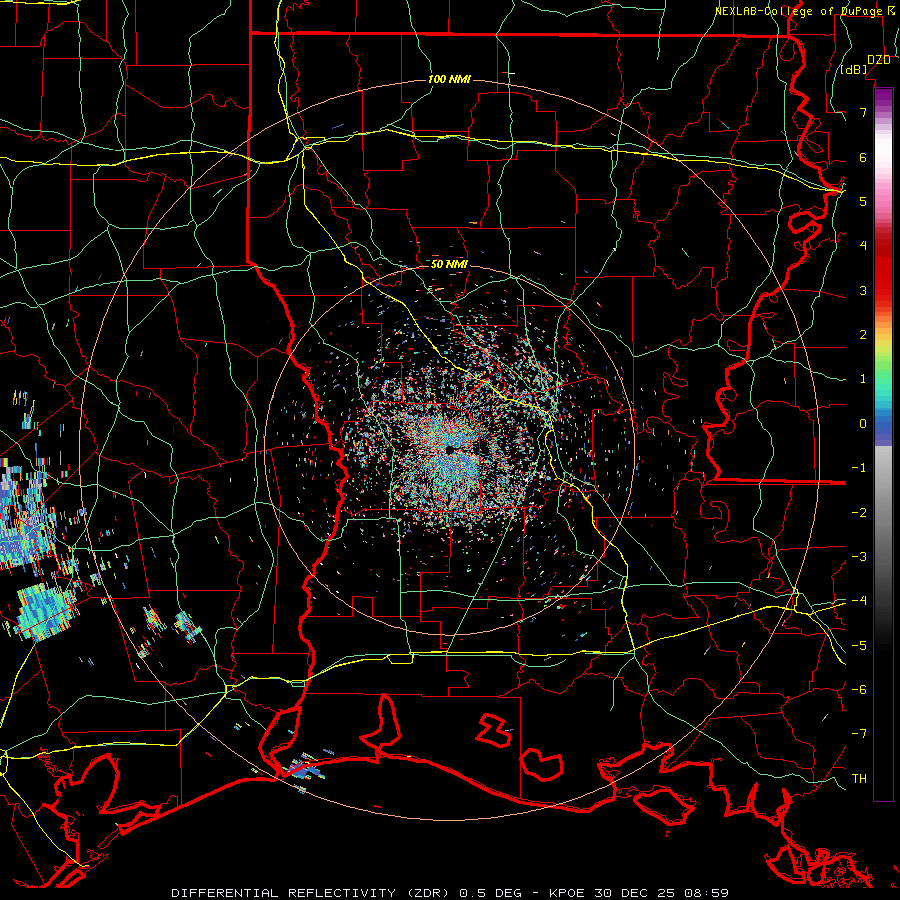Screen dimensions: 900x900
Task: Click the large cyan echo block in the west
Action: coord(46,611)
